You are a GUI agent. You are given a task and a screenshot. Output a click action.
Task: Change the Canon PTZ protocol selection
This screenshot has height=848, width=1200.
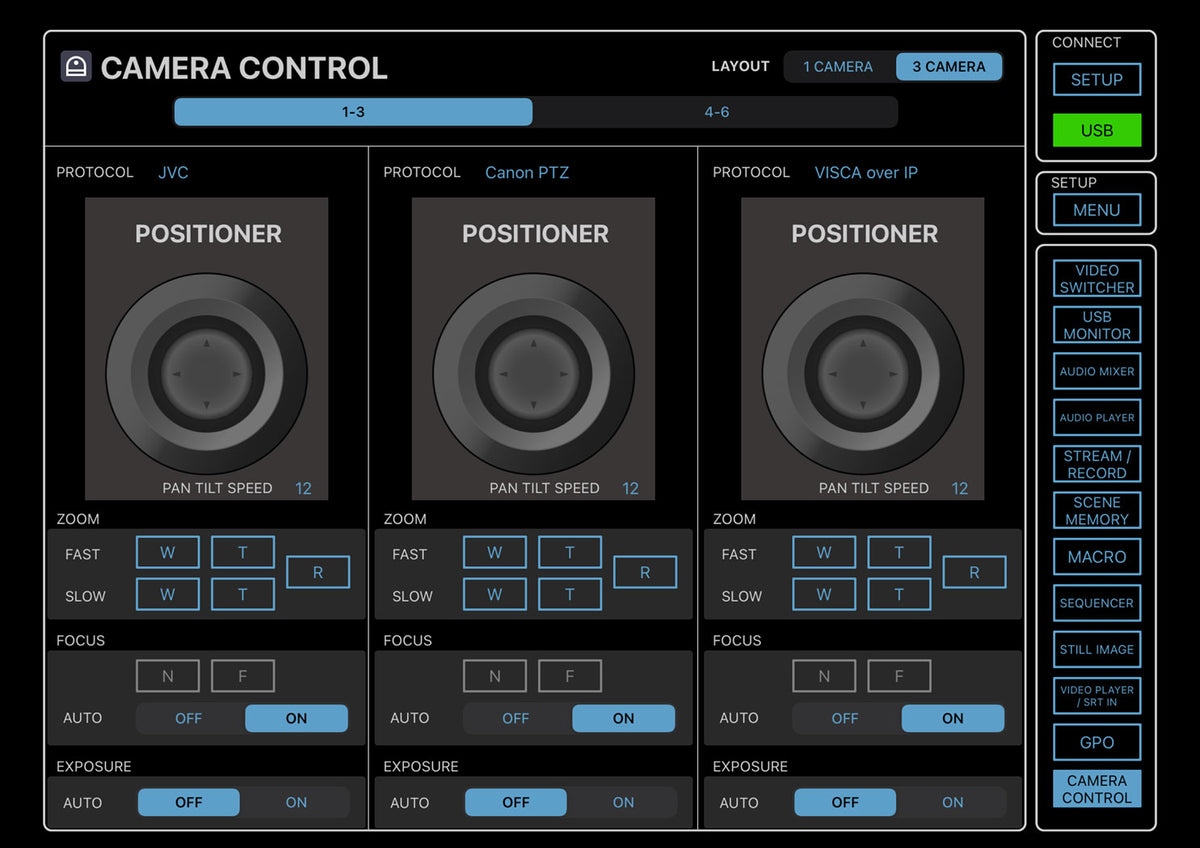pos(527,172)
